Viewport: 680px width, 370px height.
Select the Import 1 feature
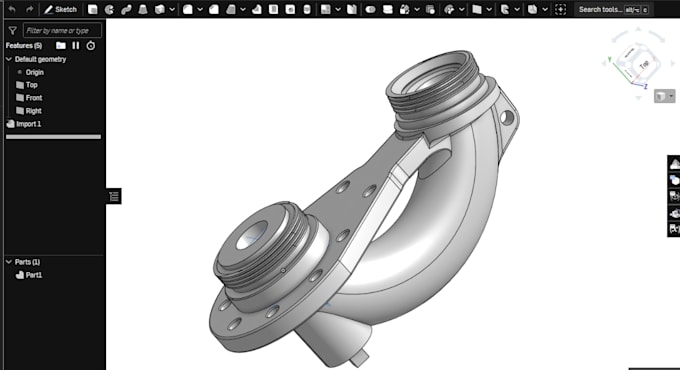29,124
